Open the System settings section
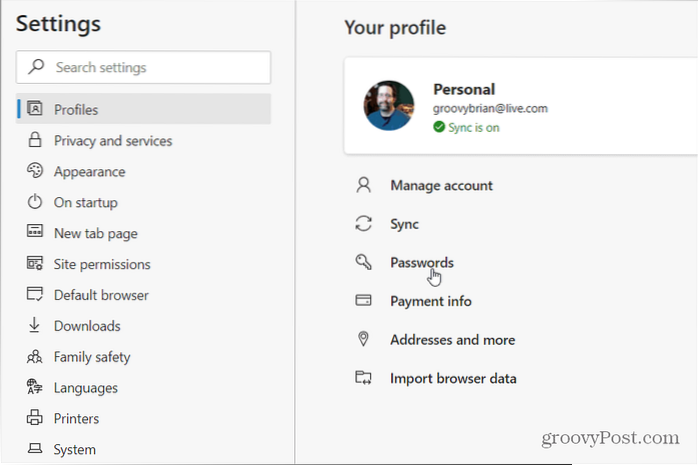 tap(75, 450)
